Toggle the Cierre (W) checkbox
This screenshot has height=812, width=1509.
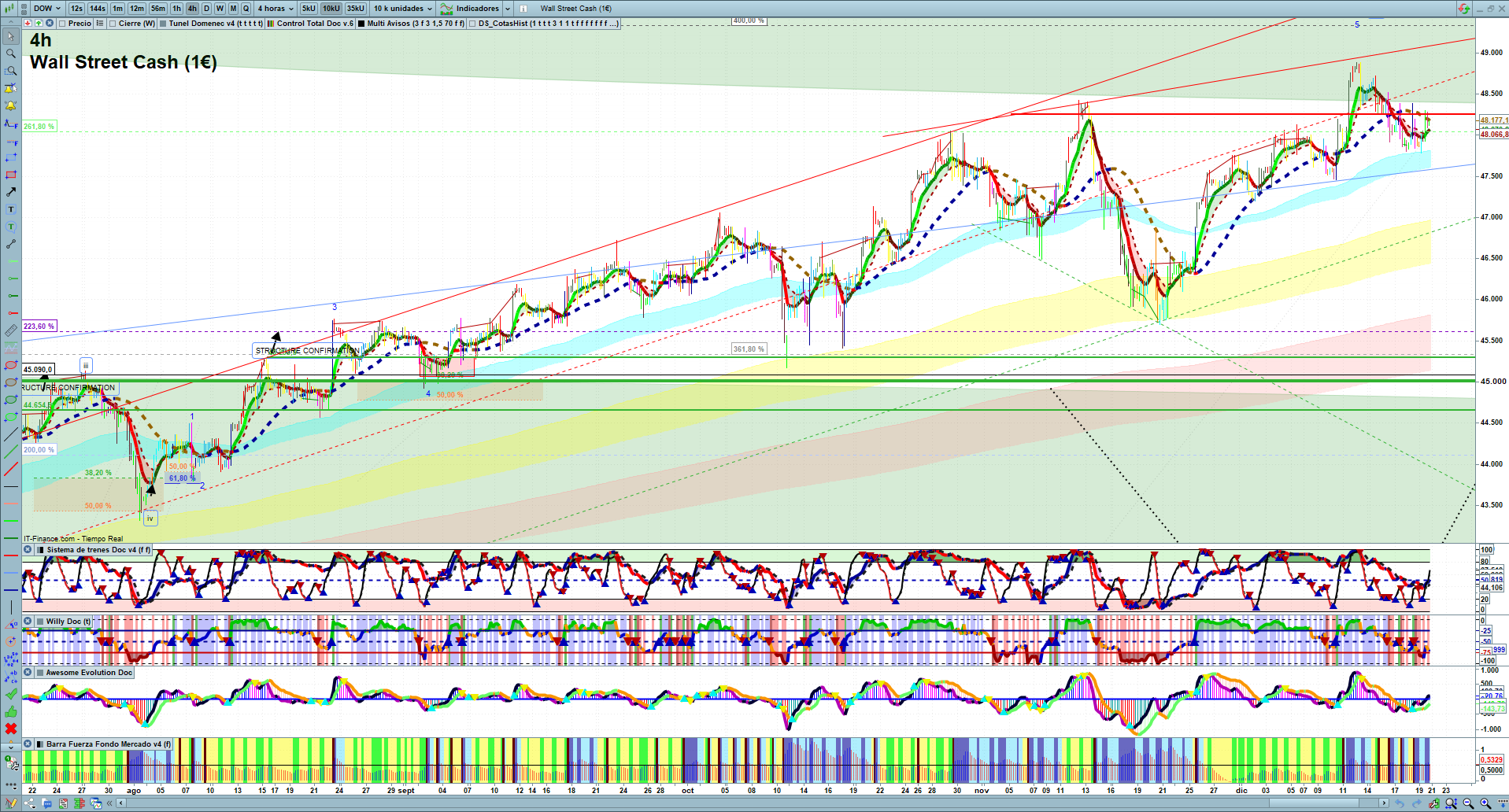113,24
